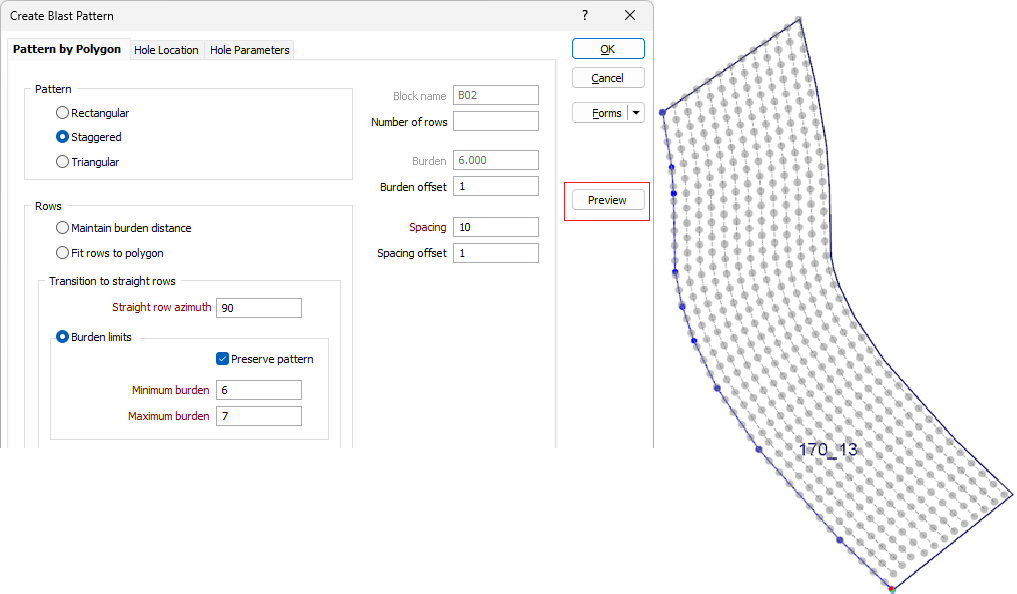
Task: Click the Straight row azimuth field
Action: point(258,308)
